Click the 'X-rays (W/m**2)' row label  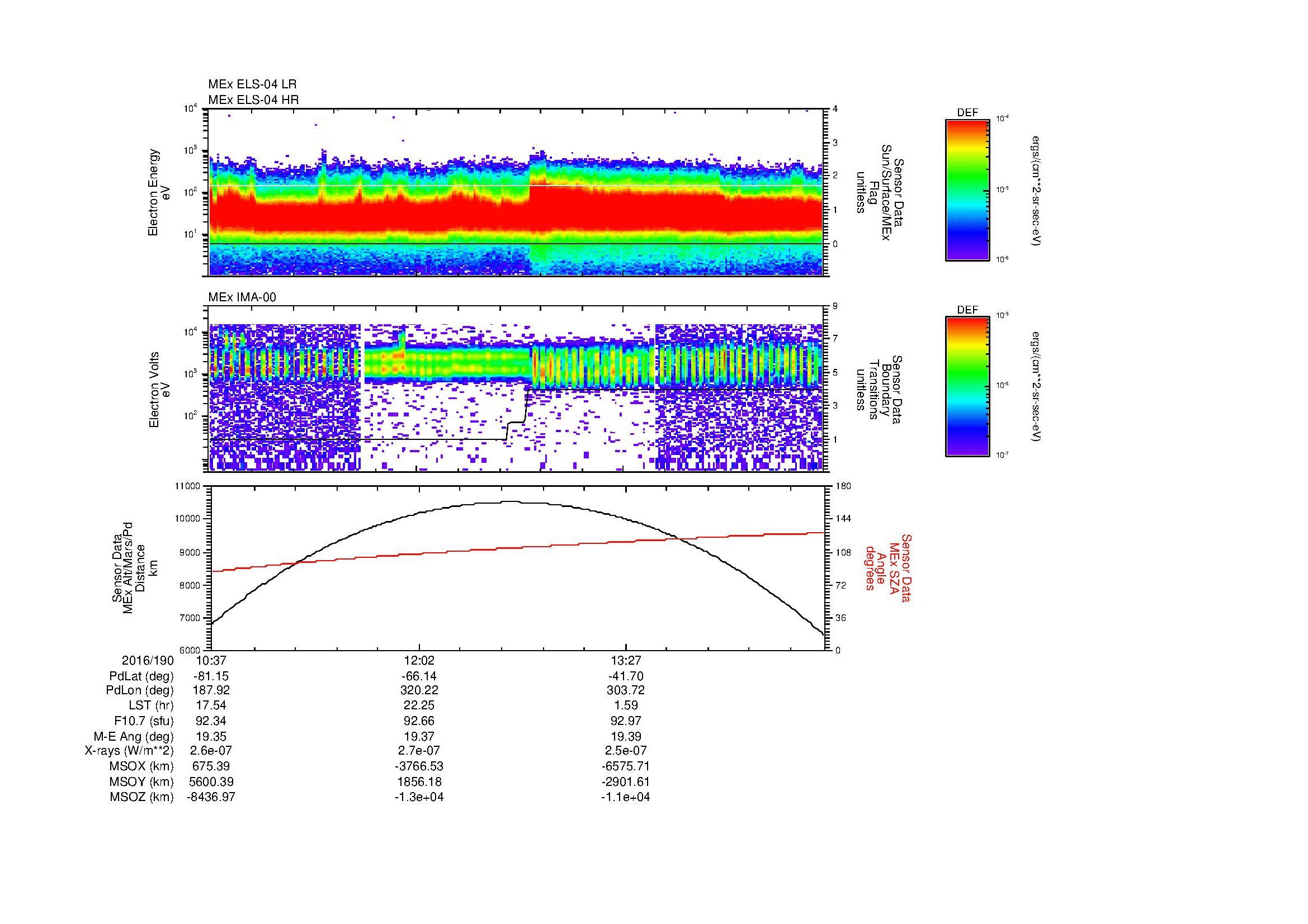pos(129,751)
